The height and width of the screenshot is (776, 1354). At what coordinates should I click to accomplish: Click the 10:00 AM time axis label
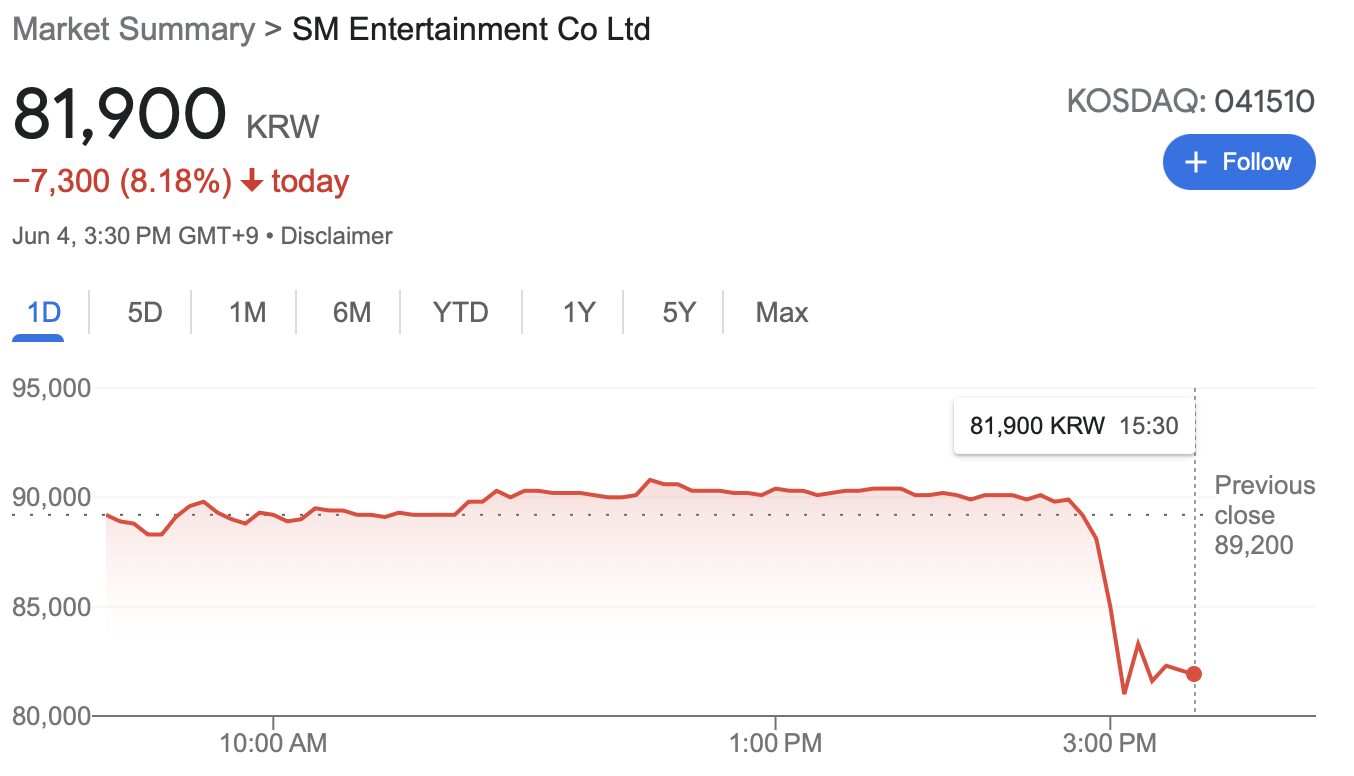273,744
